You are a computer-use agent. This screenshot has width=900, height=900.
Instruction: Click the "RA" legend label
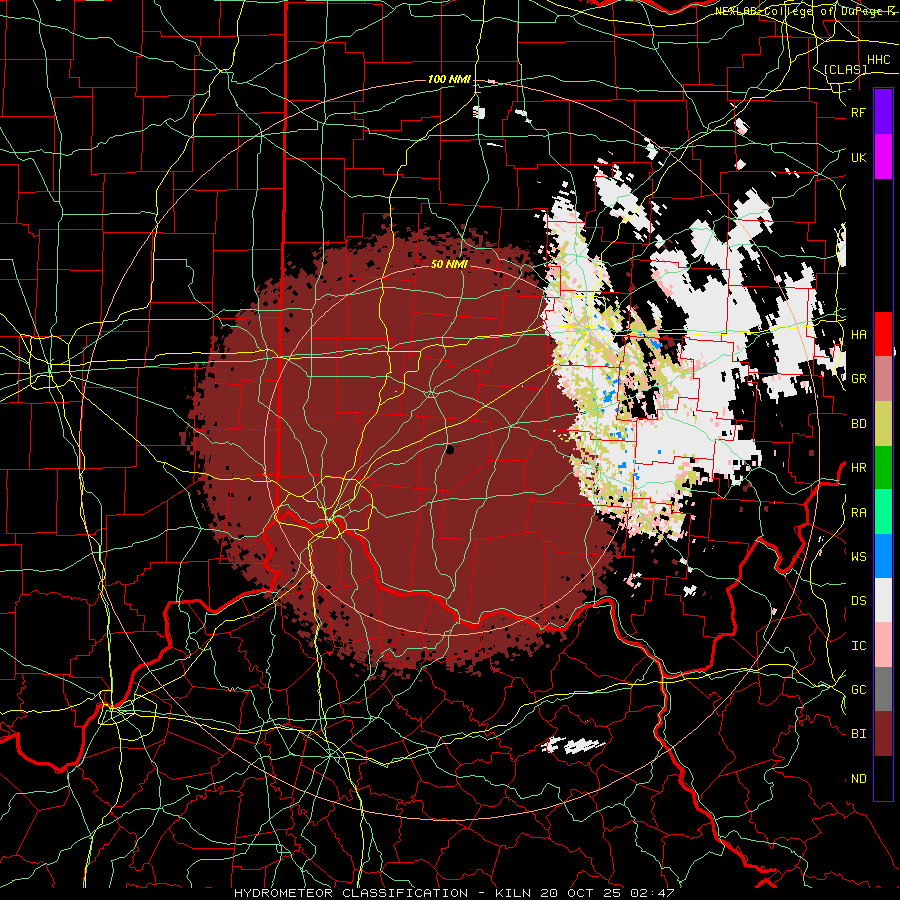(x=858, y=513)
